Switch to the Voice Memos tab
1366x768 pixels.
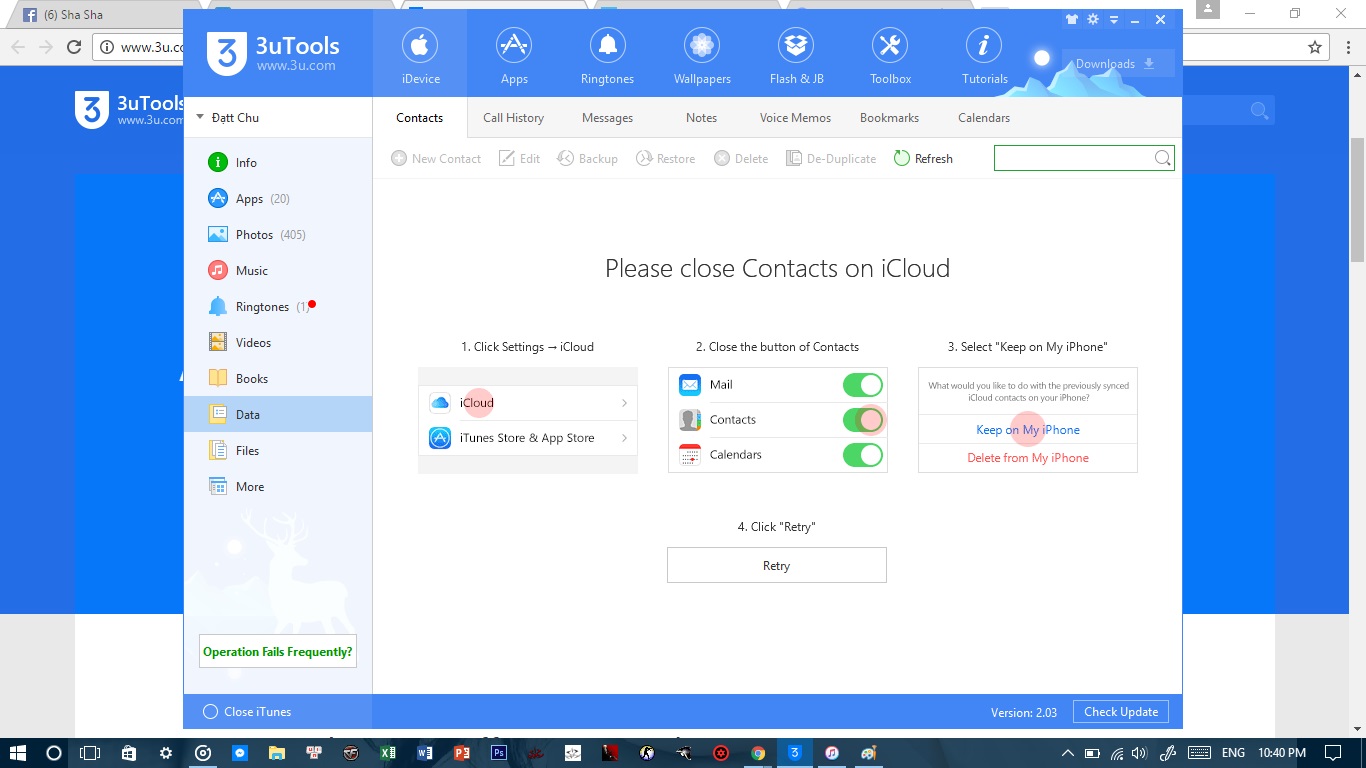click(795, 117)
